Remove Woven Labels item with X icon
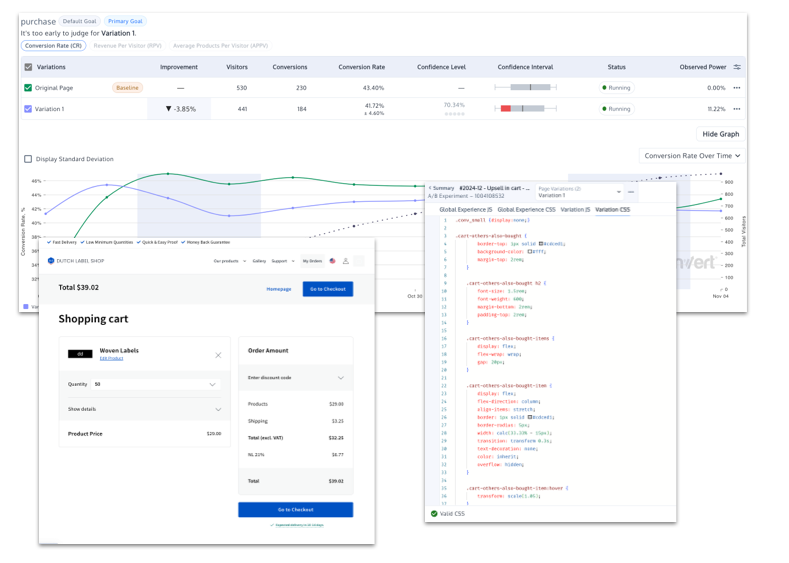The width and height of the screenshot is (789, 563). [x=218, y=355]
